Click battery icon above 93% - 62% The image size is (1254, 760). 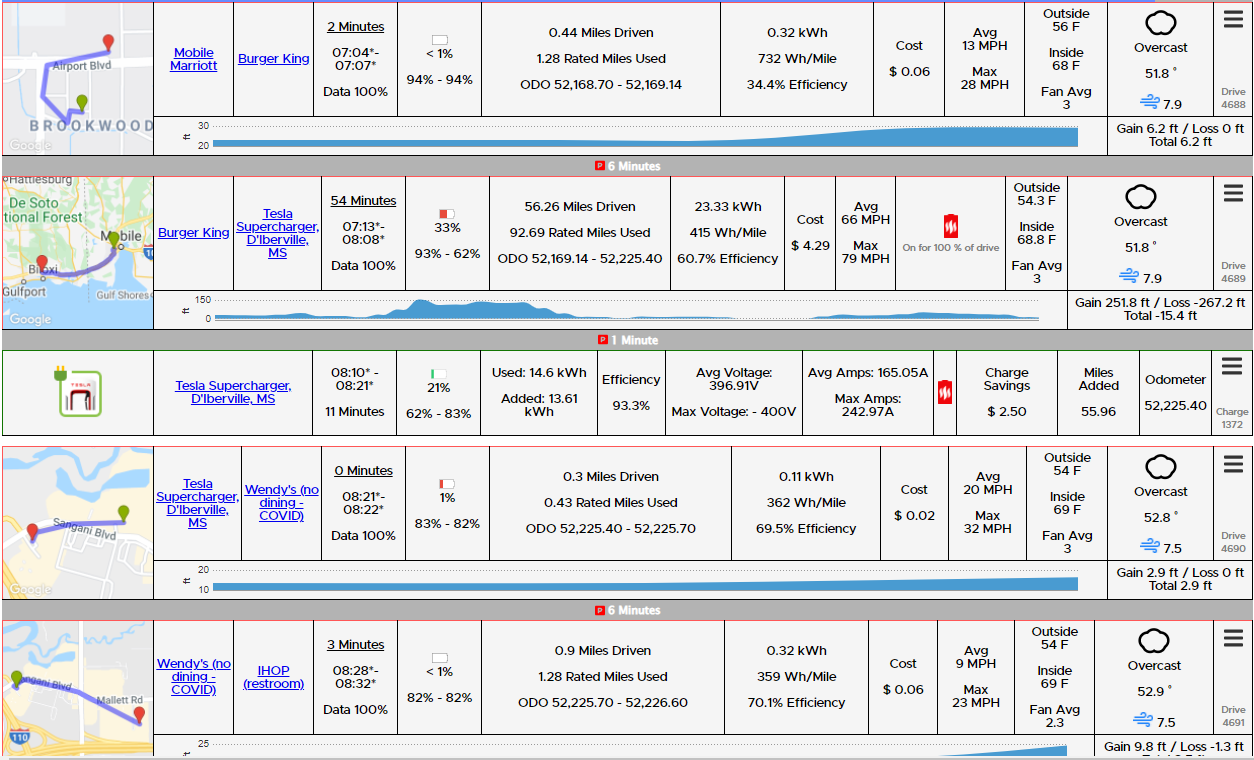click(447, 214)
